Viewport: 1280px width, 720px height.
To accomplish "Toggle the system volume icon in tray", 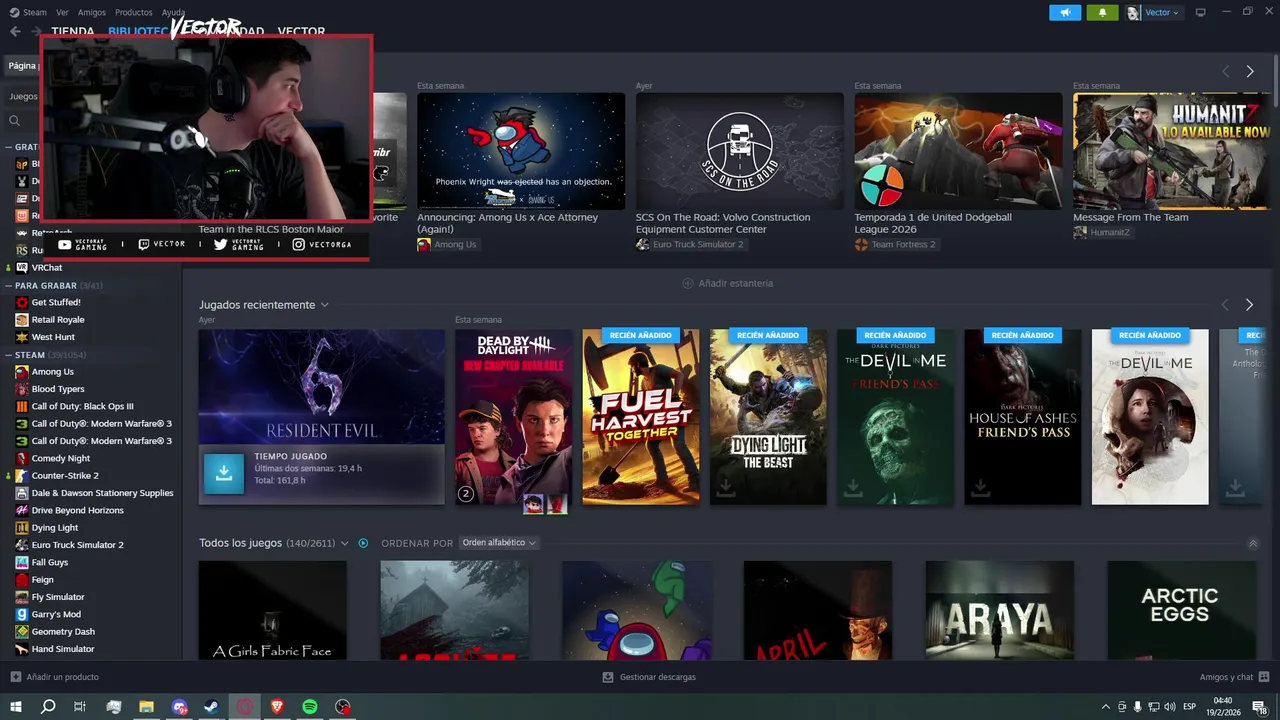I will coord(1171,707).
